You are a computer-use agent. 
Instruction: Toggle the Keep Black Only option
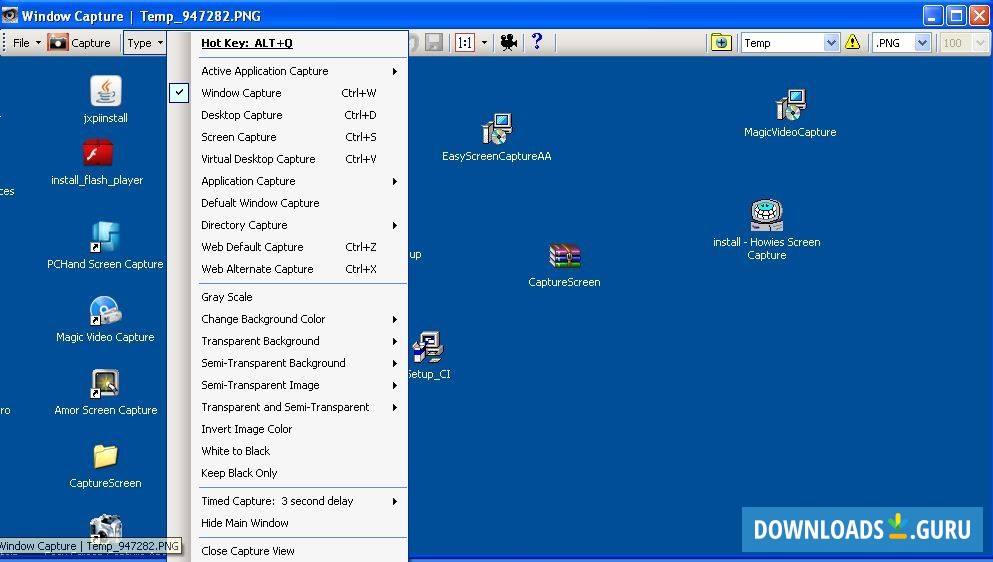[300, 473]
